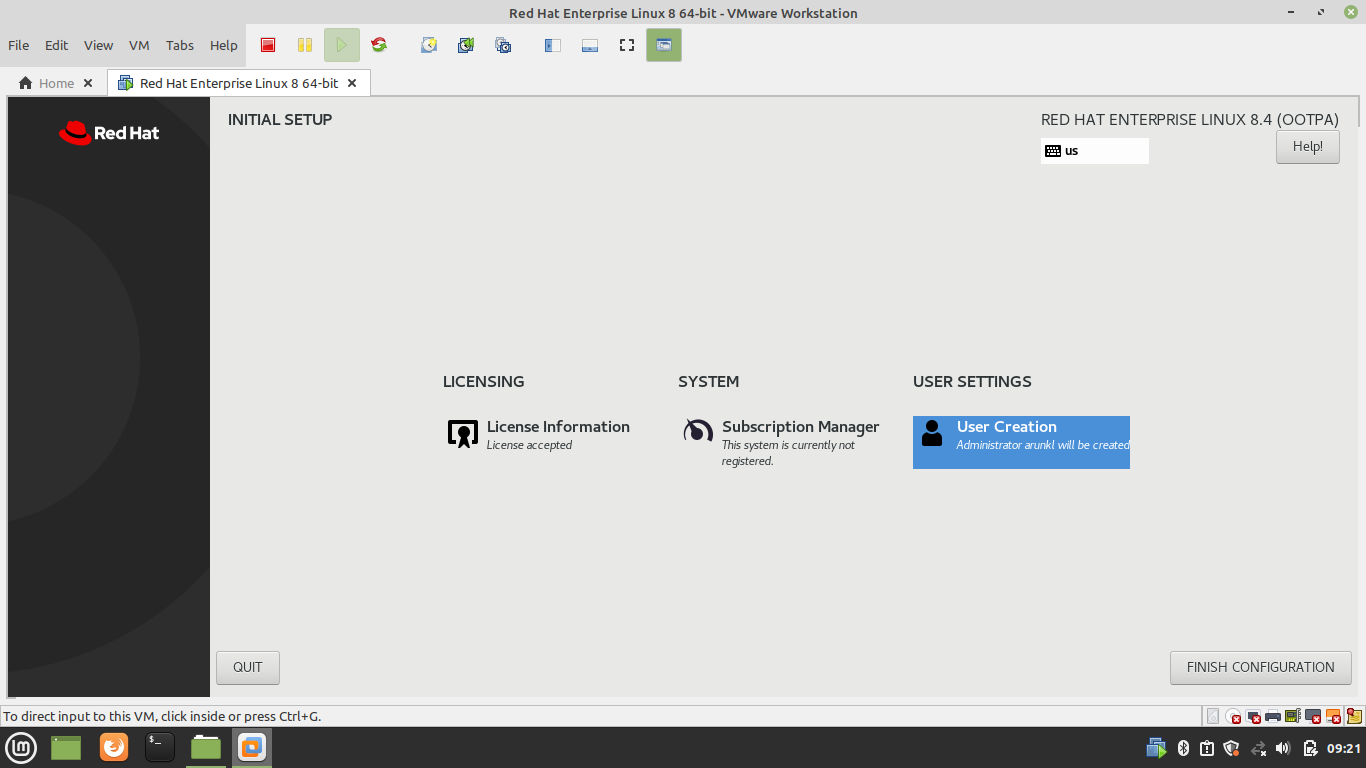Open the Linux Mint start menu
This screenshot has width=1366, height=768.
(x=22, y=747)
